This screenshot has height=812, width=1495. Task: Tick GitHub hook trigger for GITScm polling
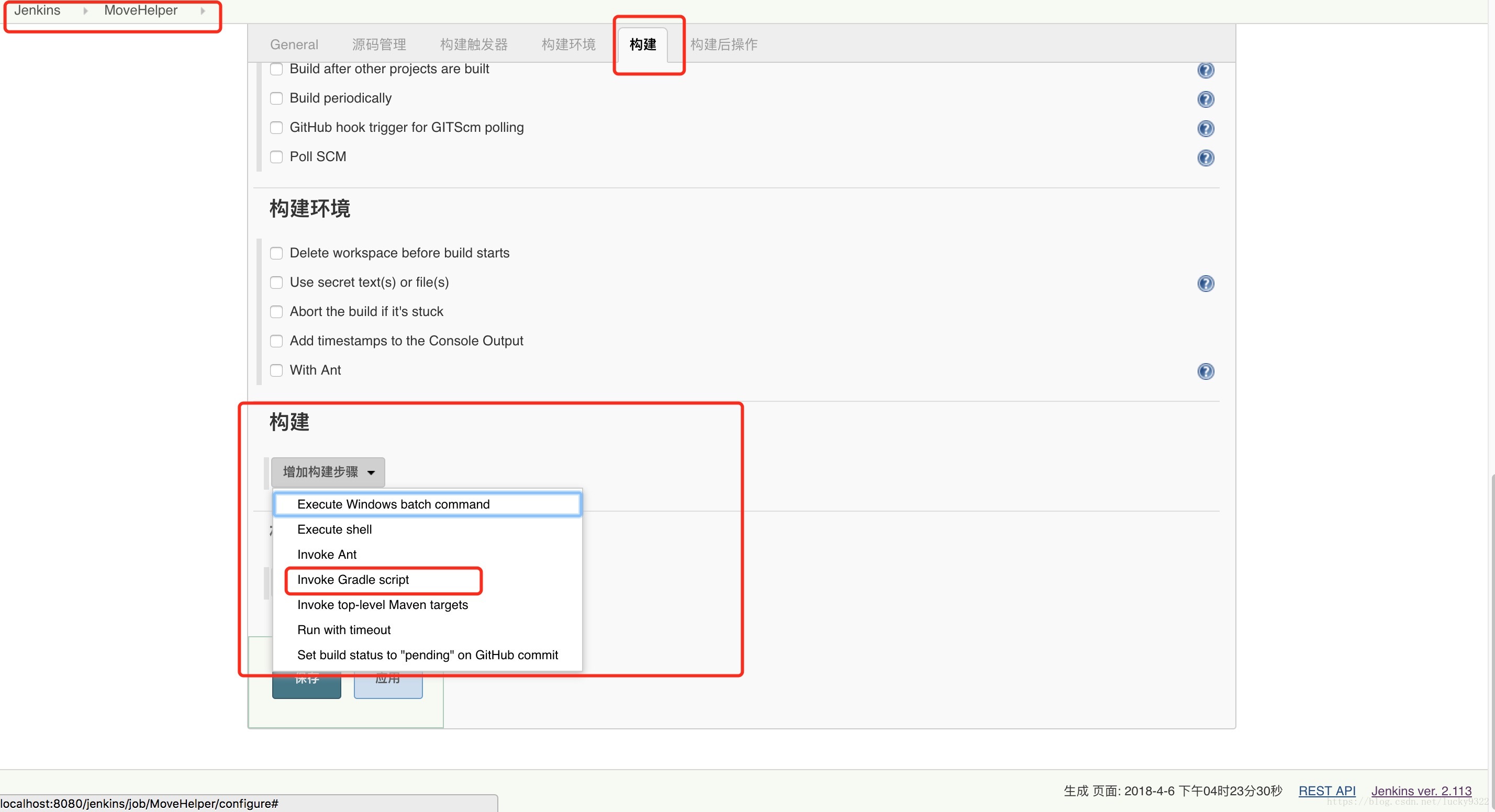(x=276, y=127)
